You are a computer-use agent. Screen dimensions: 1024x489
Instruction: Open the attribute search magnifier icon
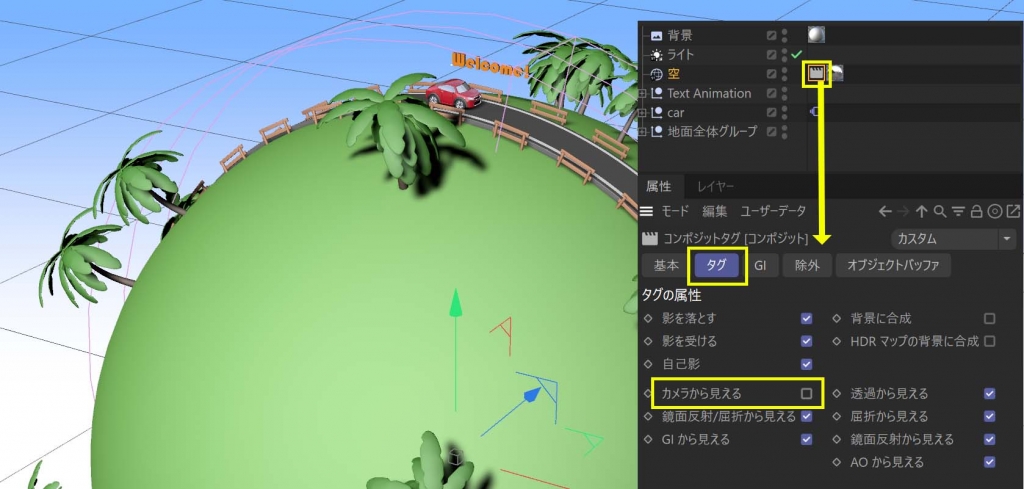(x=940, y=212)
